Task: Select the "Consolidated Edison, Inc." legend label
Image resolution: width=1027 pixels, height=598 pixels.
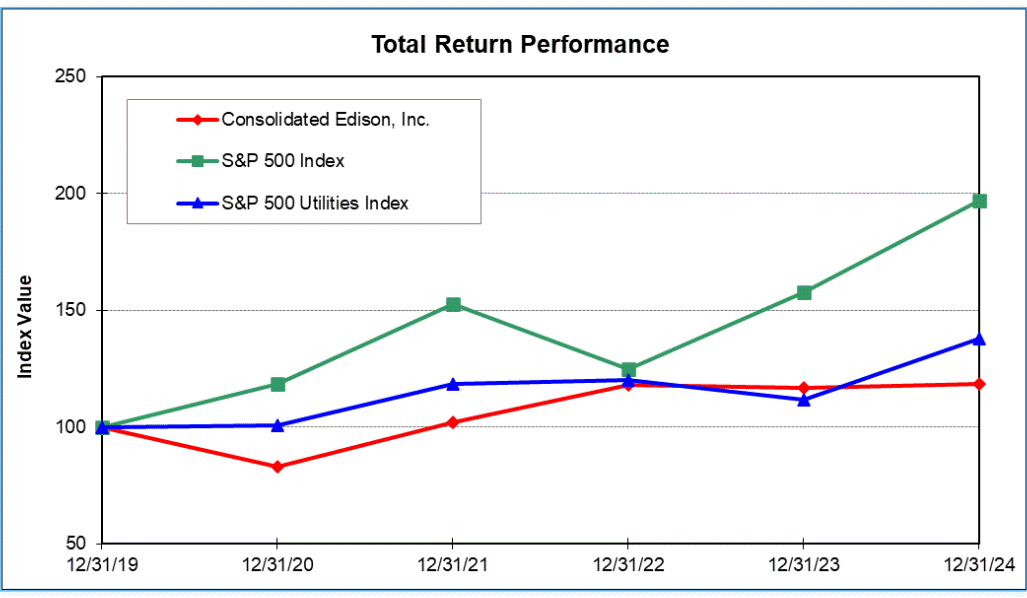Action: click(x=325, y=120)
